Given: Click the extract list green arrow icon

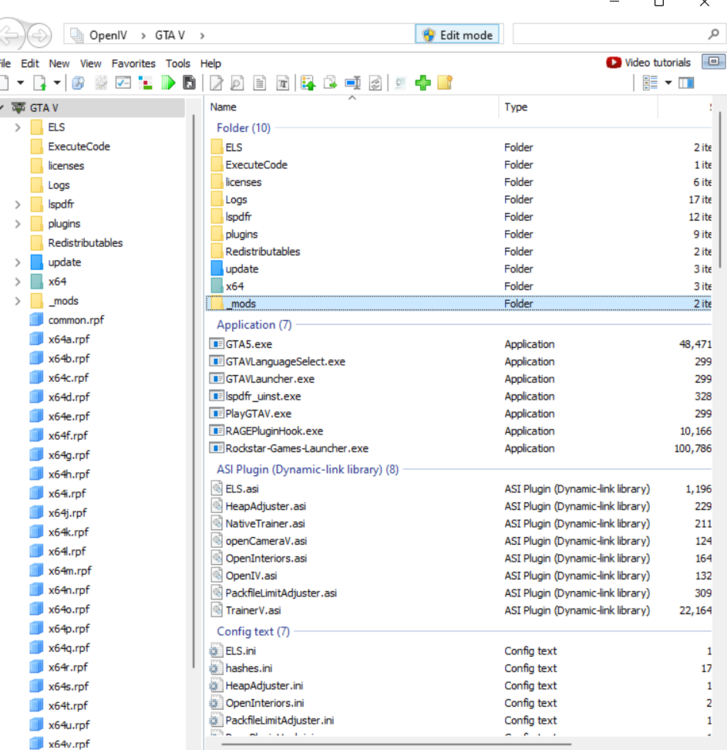Looking at the screenshot, I should [x=308, y=83].
